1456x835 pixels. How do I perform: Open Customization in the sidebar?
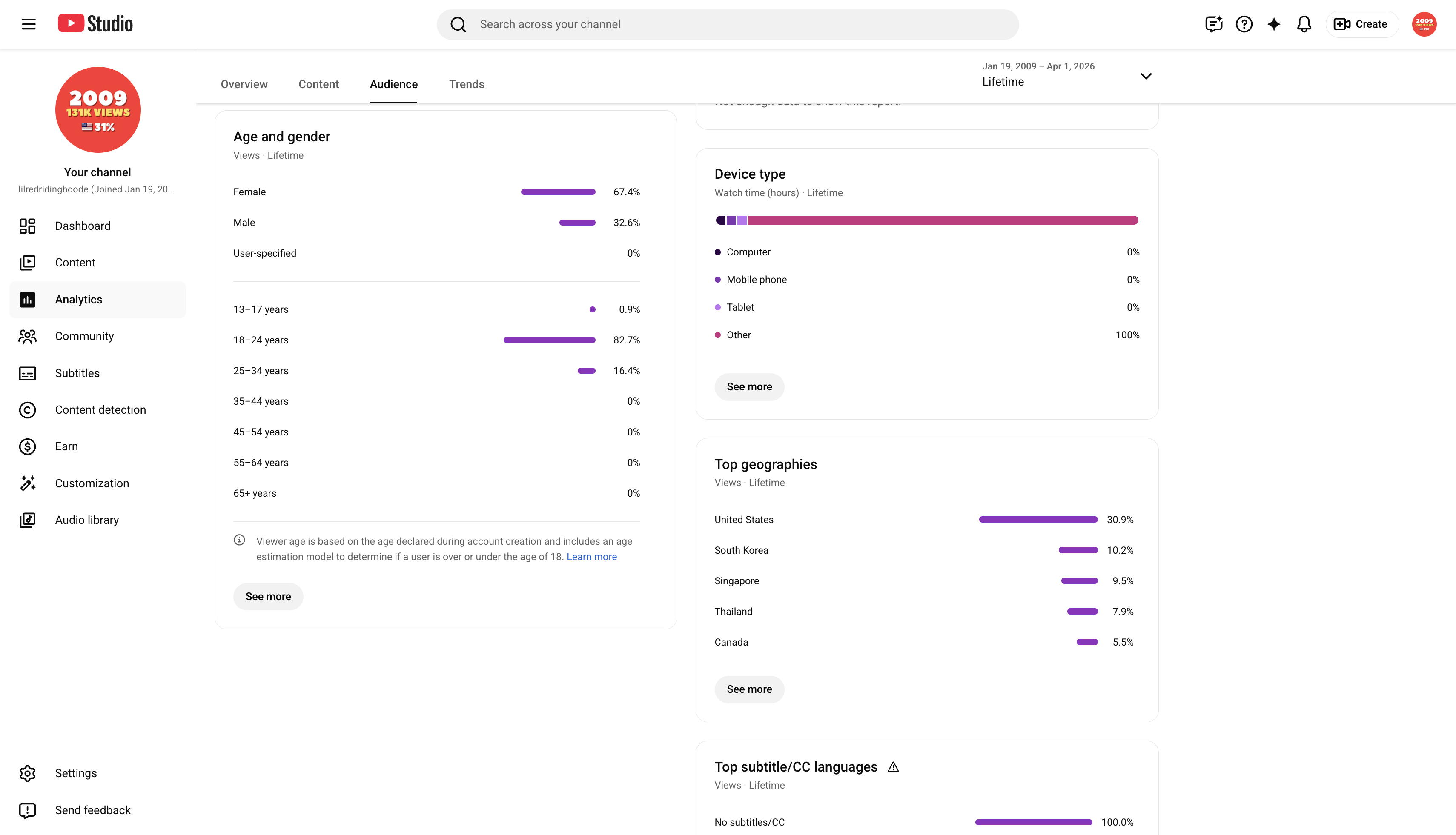(97, 483)
